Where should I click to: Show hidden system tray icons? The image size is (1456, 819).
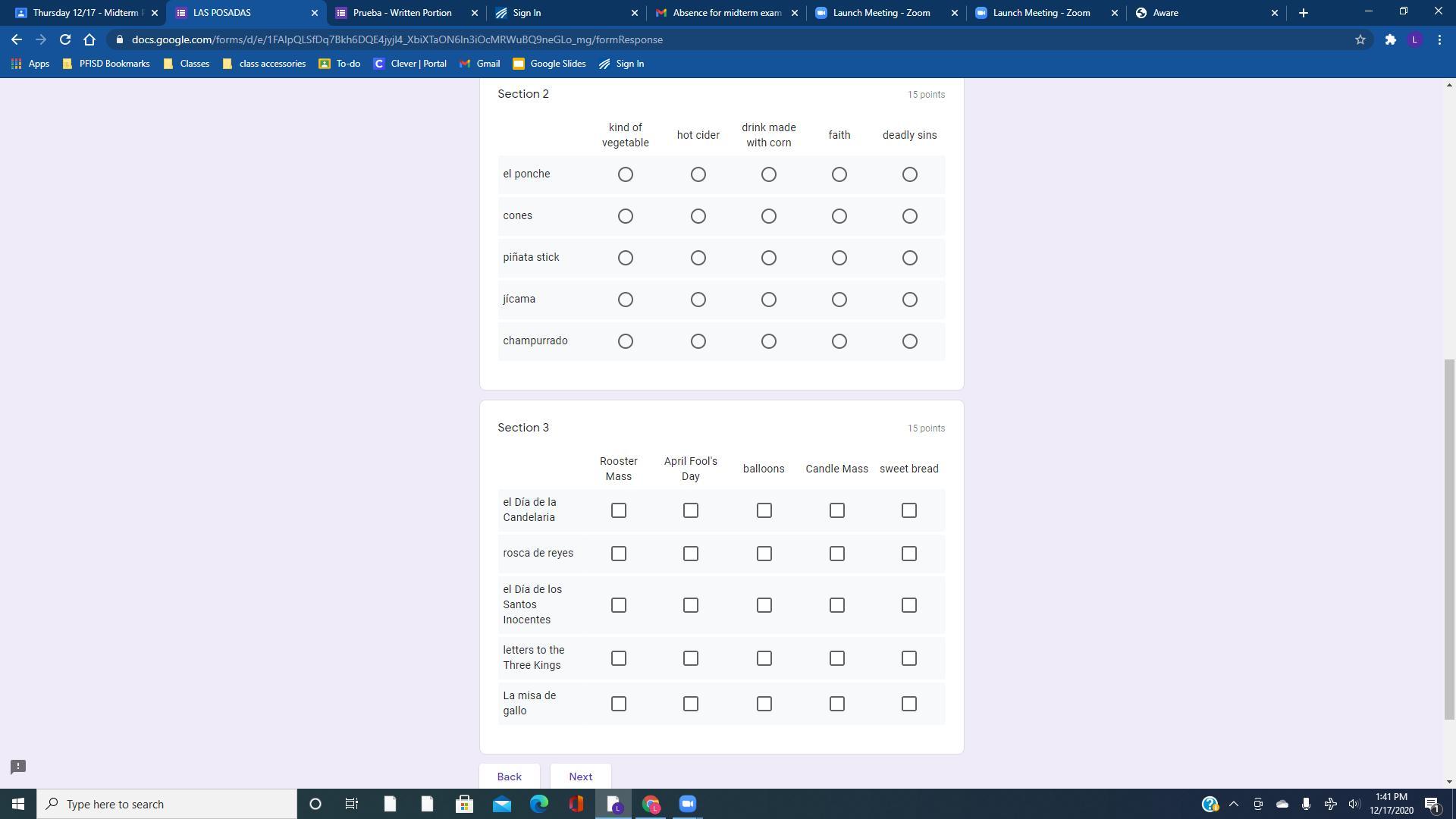click(1234, 804)
